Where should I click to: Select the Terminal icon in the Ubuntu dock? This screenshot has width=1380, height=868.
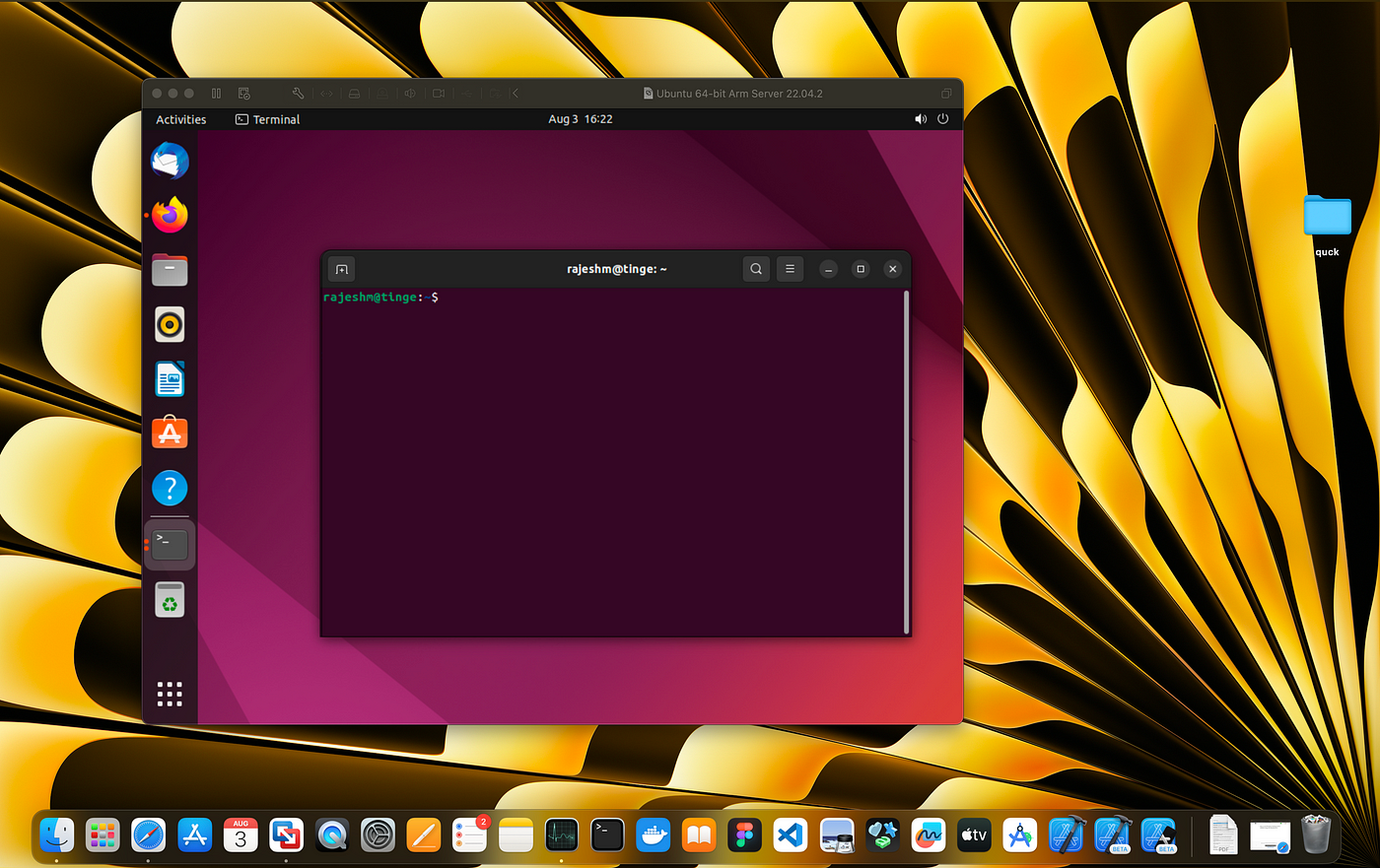coord(170,544)
